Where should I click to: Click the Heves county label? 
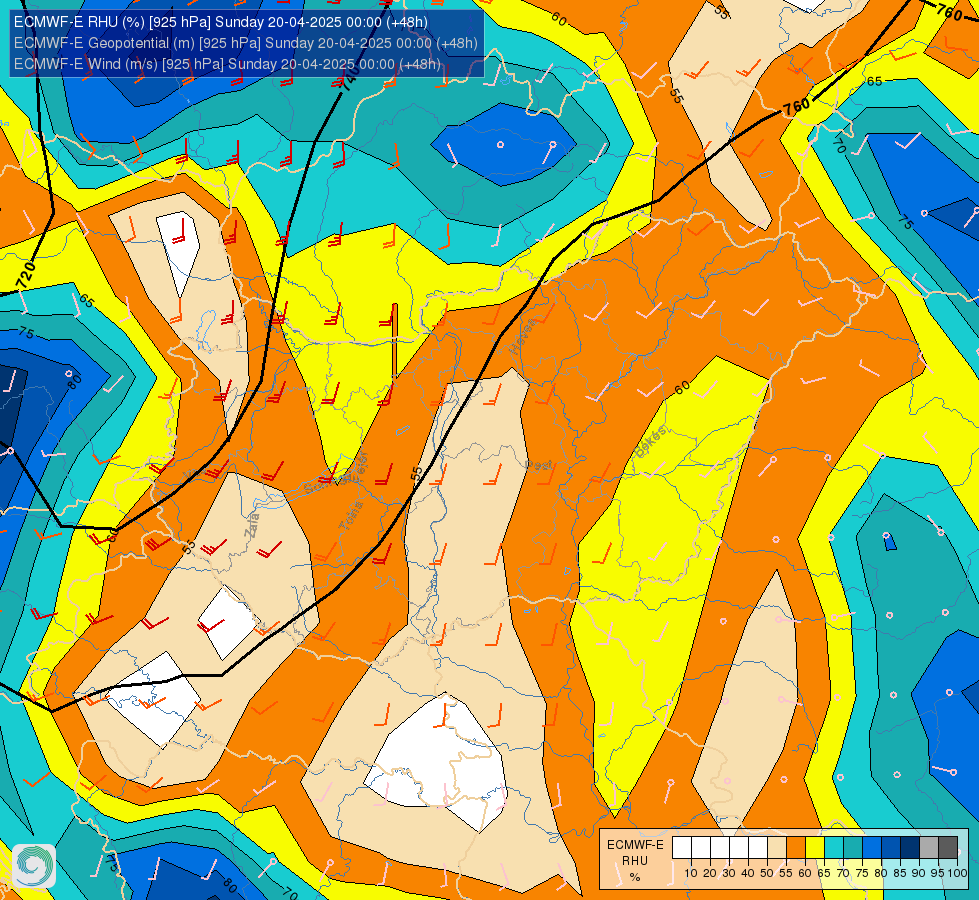tap(523, 337)
